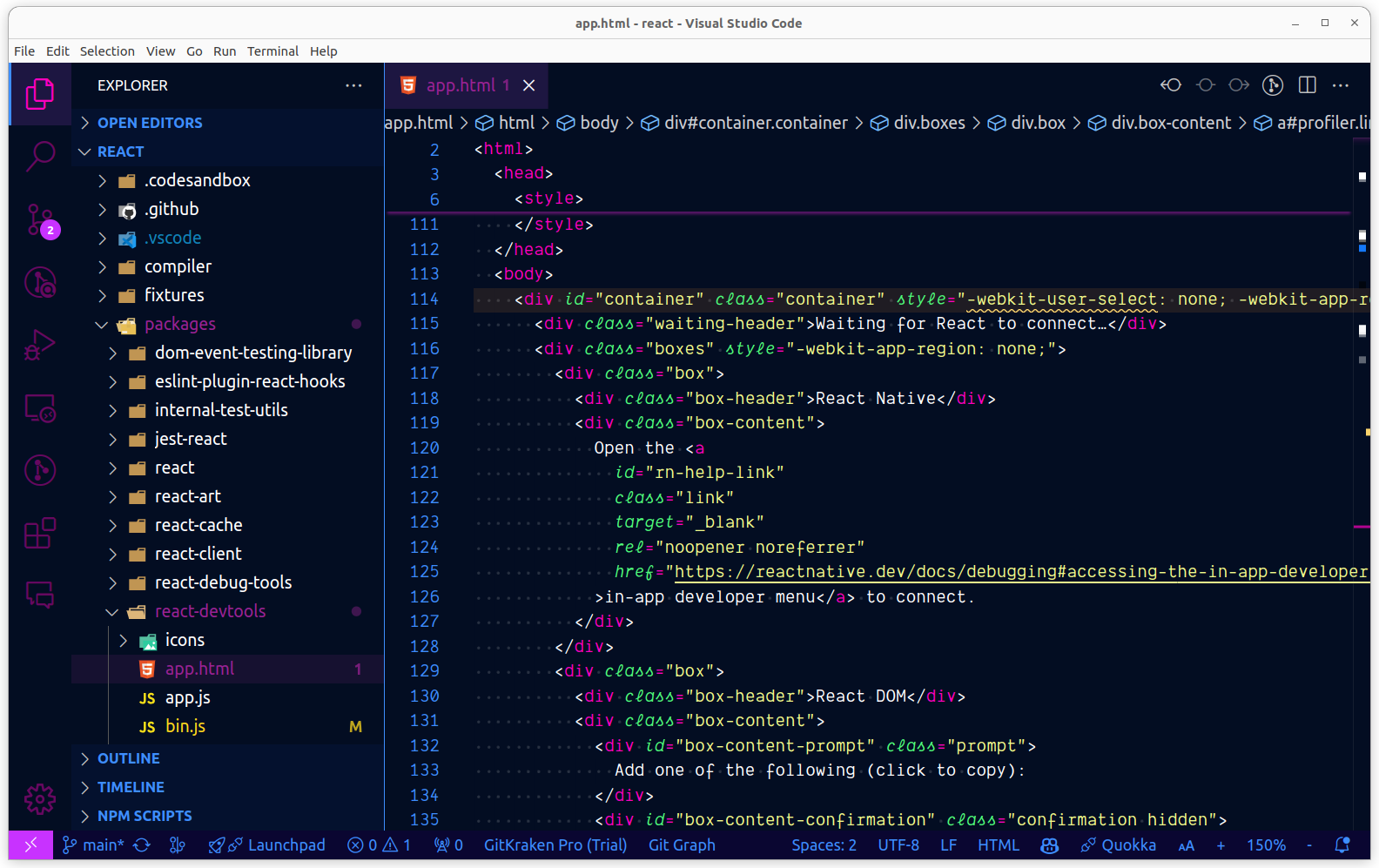Open Git Graph from status bar

point(682,844)
